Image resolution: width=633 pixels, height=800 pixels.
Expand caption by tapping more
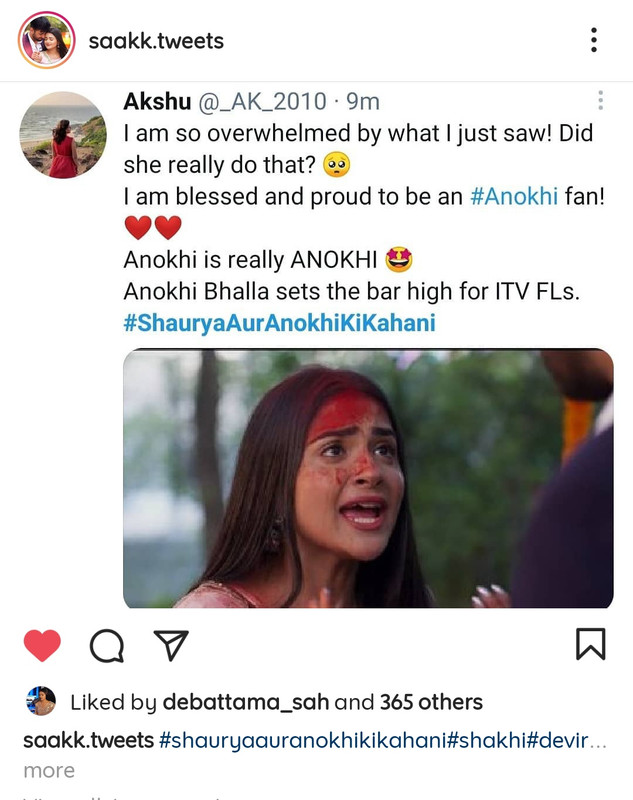click(x=49, y=770)
